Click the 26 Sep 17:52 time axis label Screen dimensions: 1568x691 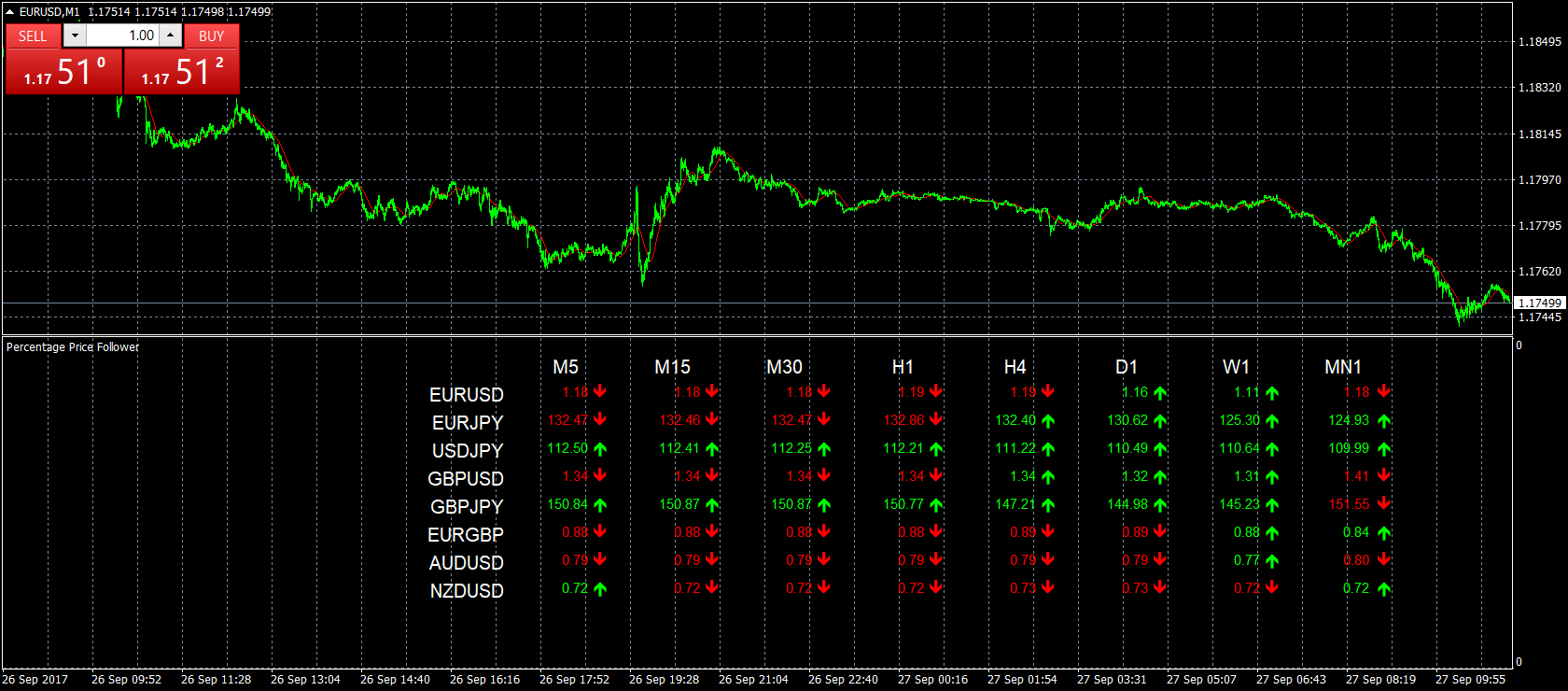click(x=574, y=679)
